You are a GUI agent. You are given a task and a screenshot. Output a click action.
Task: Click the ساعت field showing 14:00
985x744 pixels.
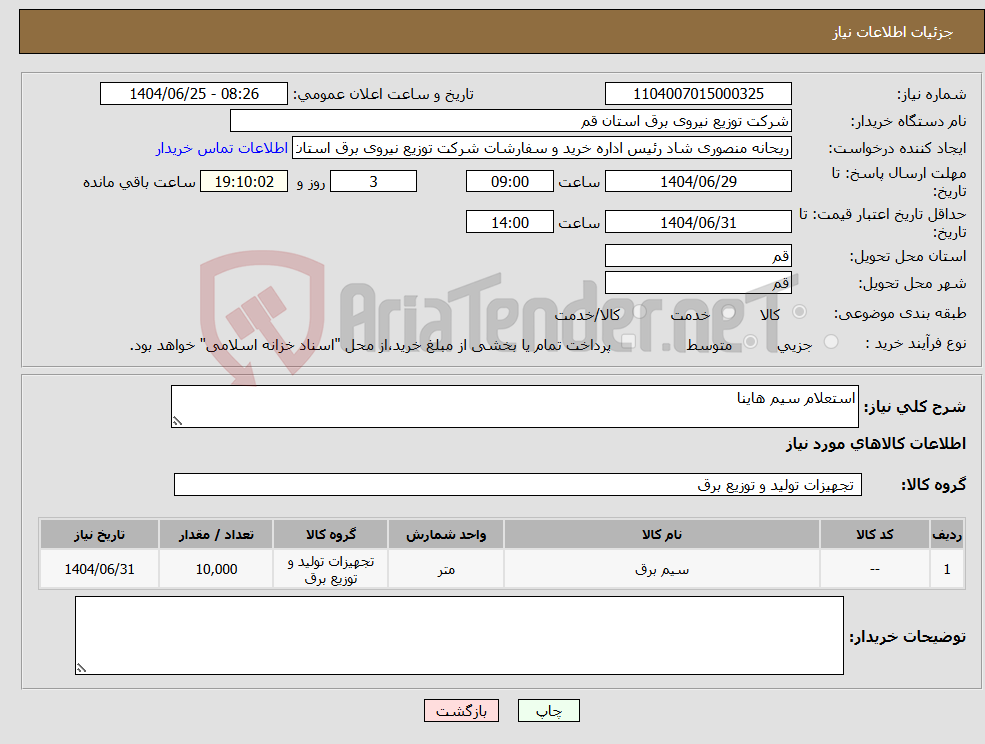click(x=509, y=221)
